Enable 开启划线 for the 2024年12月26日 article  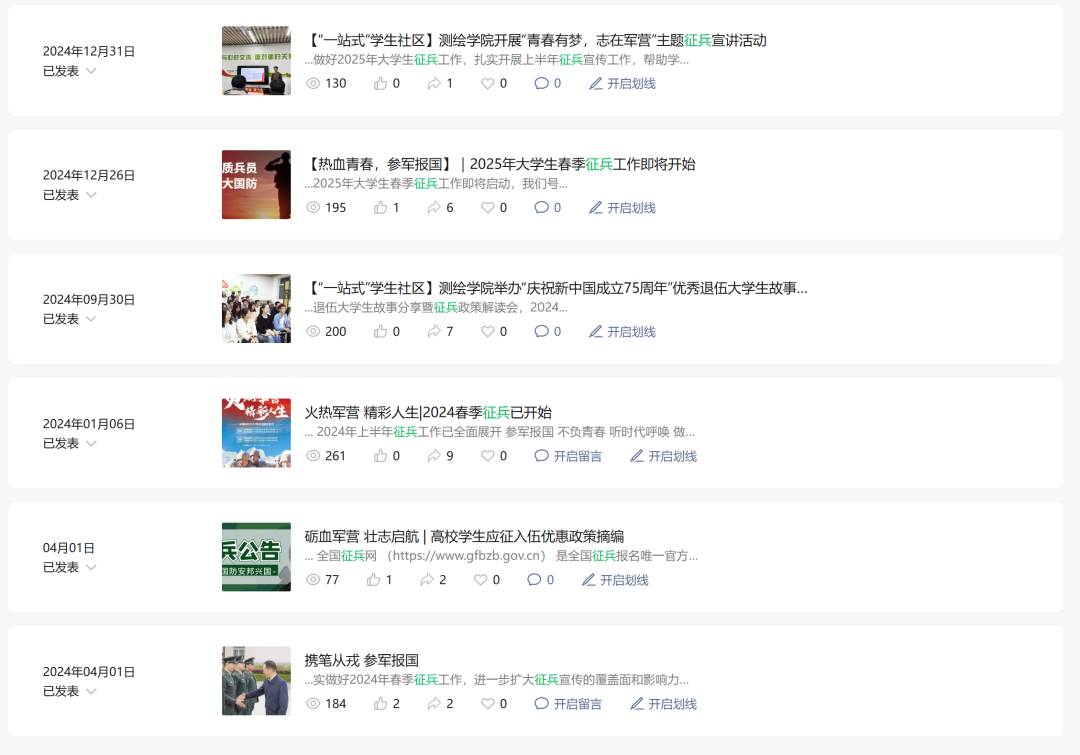(623, 207)
